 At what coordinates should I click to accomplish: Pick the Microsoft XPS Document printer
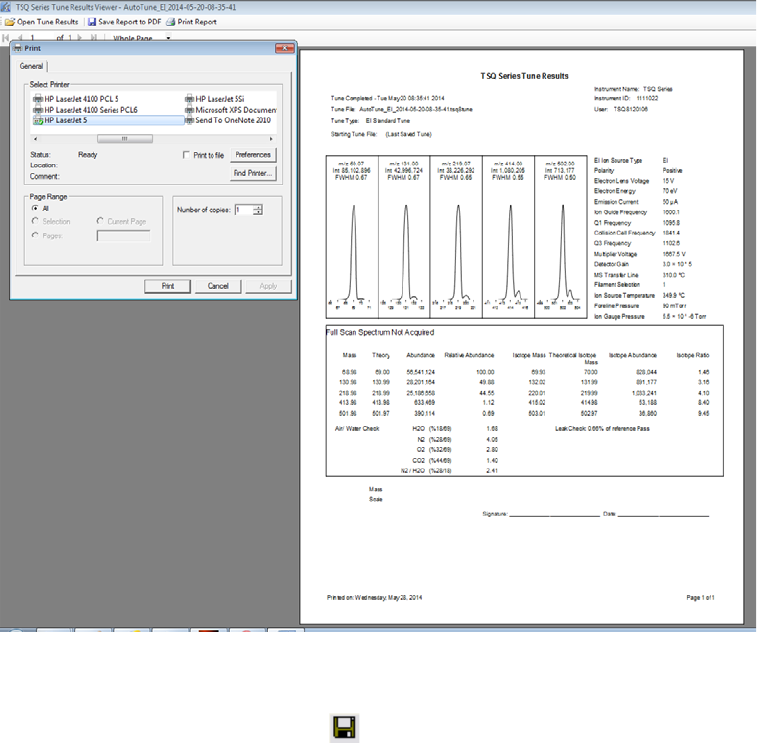click(234, 109)
